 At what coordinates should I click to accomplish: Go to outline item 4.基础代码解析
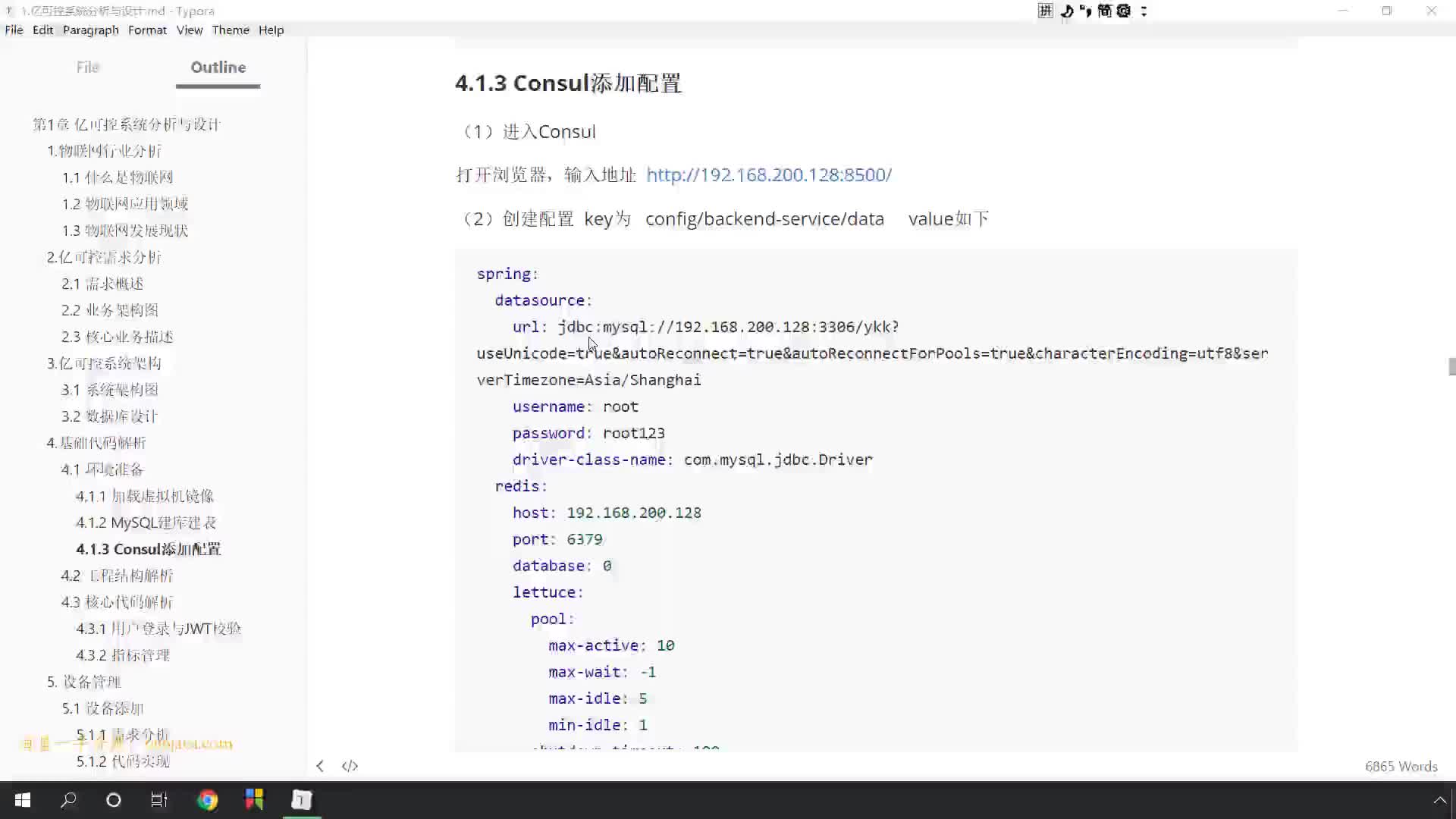pos(96,443)
